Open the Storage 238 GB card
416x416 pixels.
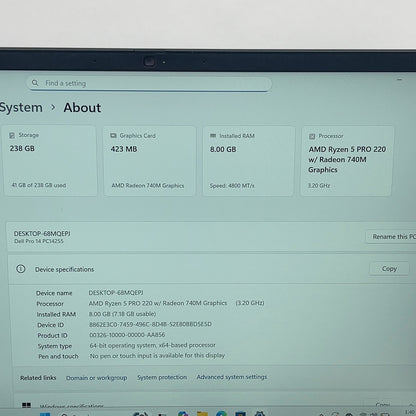pos(50,161)
